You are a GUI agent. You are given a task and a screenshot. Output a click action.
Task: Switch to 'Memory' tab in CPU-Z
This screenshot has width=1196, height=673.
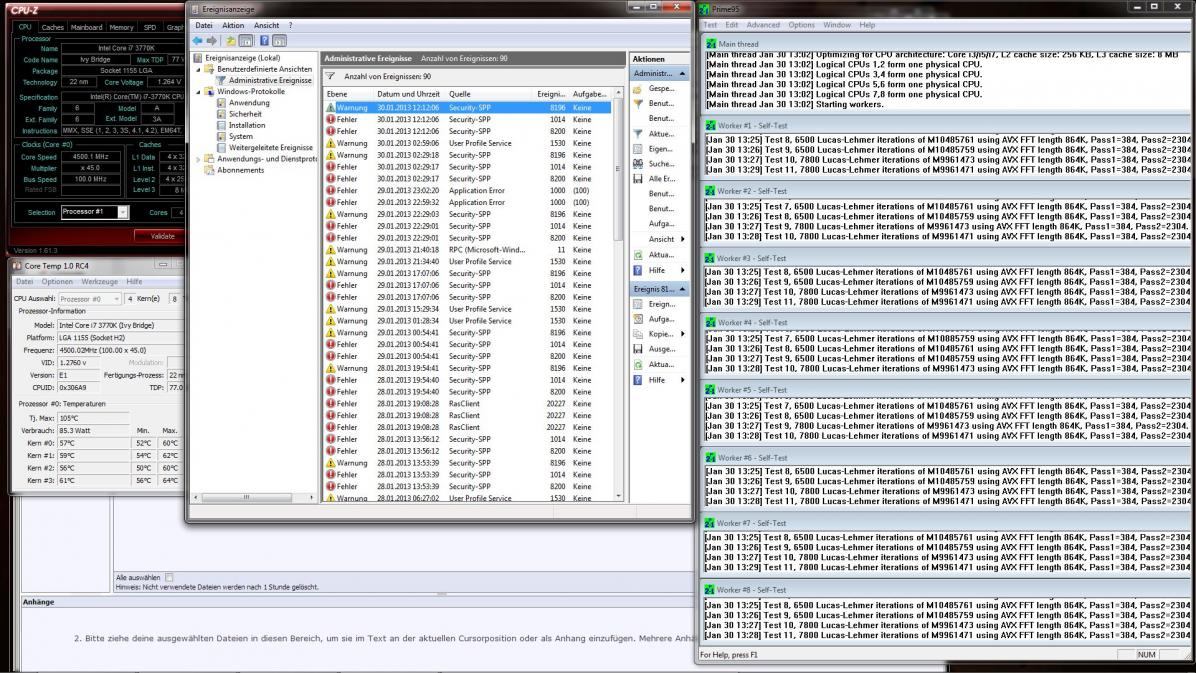coord(121,27)
